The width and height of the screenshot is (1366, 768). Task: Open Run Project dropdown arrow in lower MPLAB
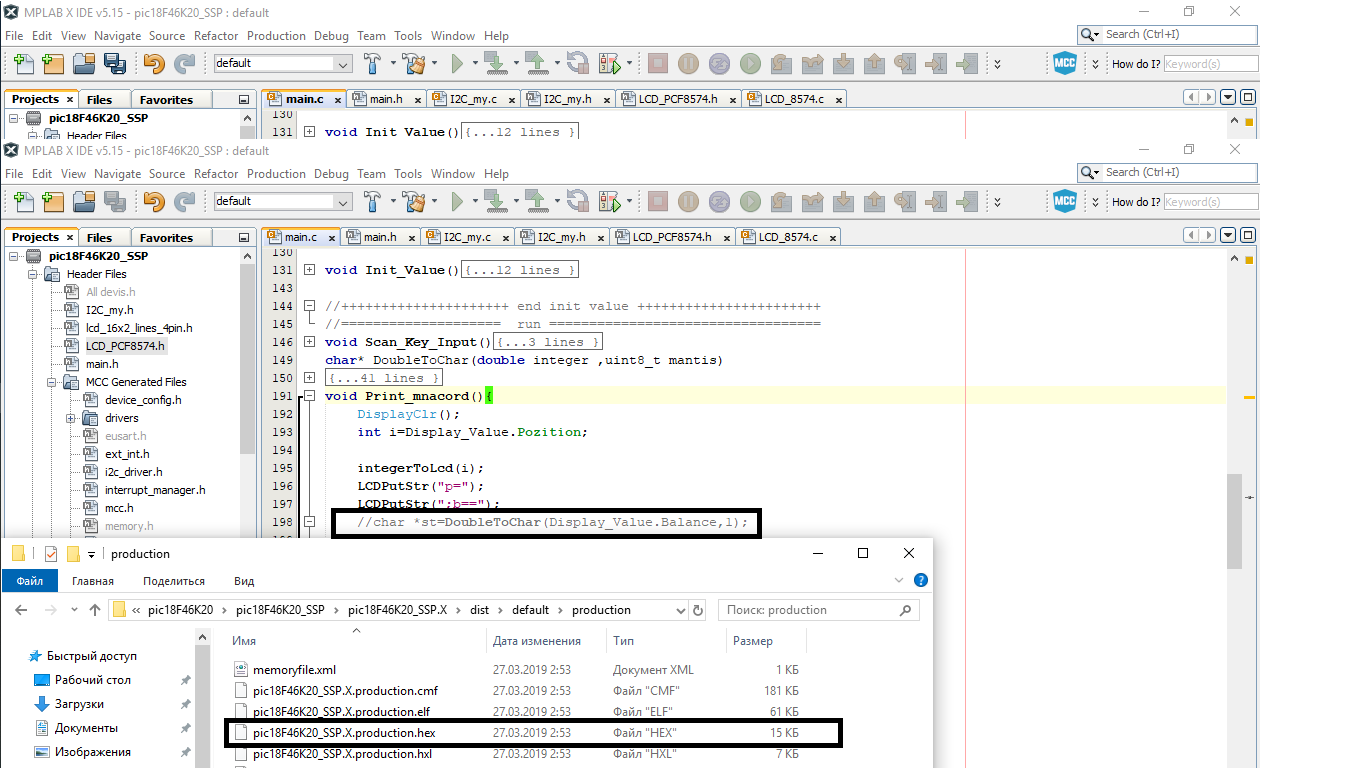click(x=474, y=202)
